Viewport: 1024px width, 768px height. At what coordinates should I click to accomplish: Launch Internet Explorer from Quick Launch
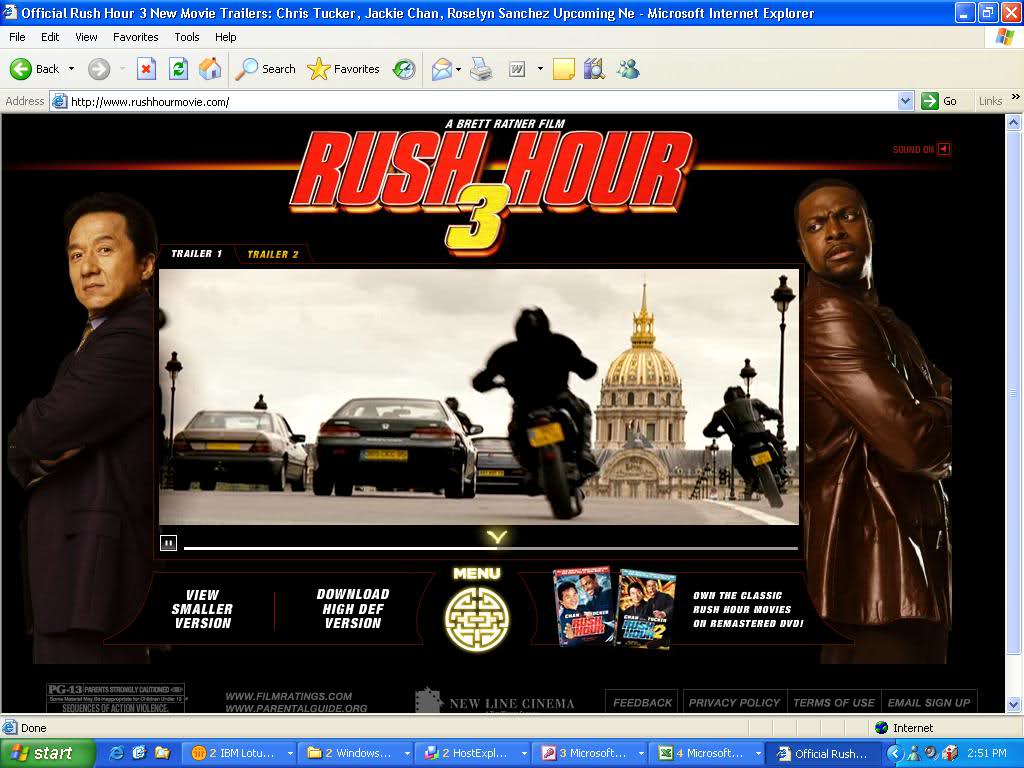(x=118, y=753)
